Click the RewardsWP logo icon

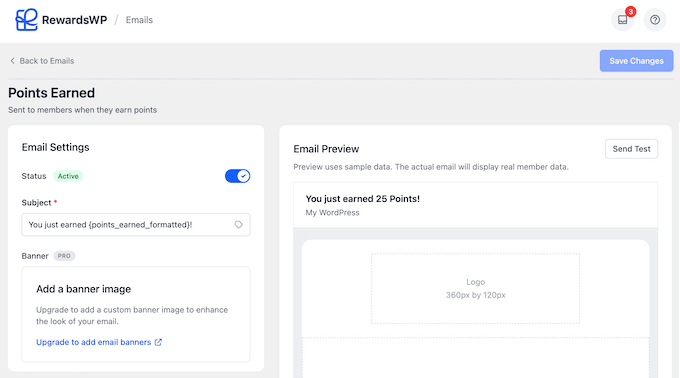click(26, 20)
